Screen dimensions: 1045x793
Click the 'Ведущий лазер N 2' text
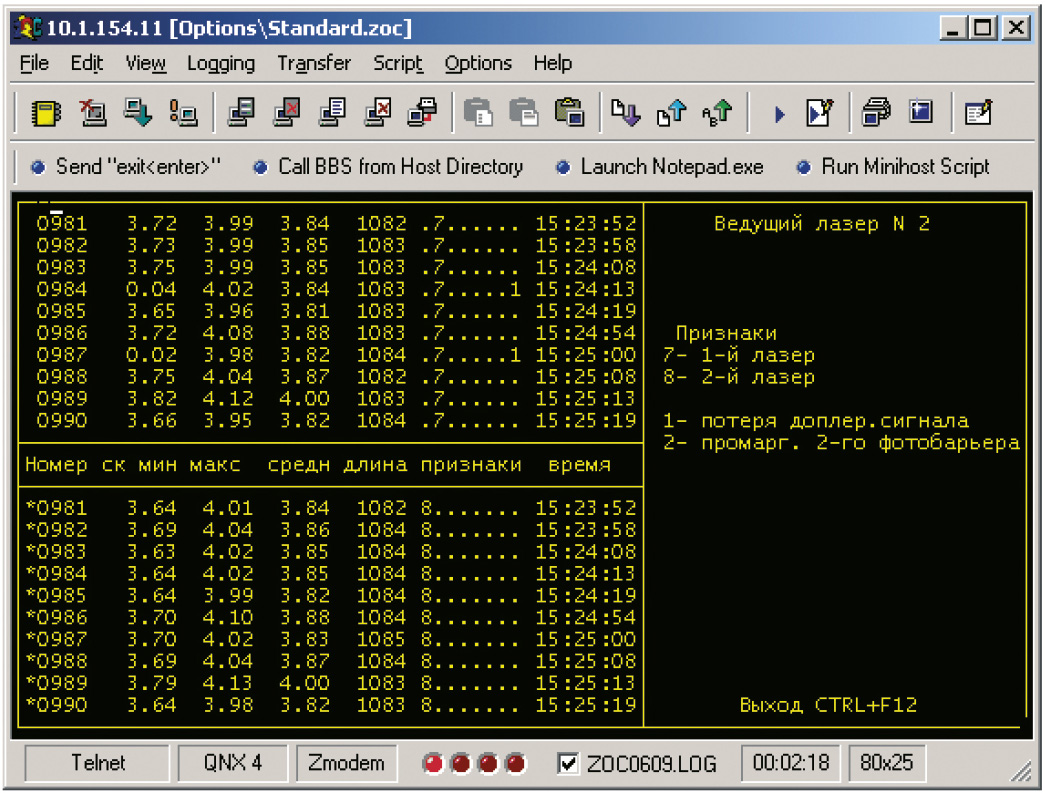coord(822,224)
